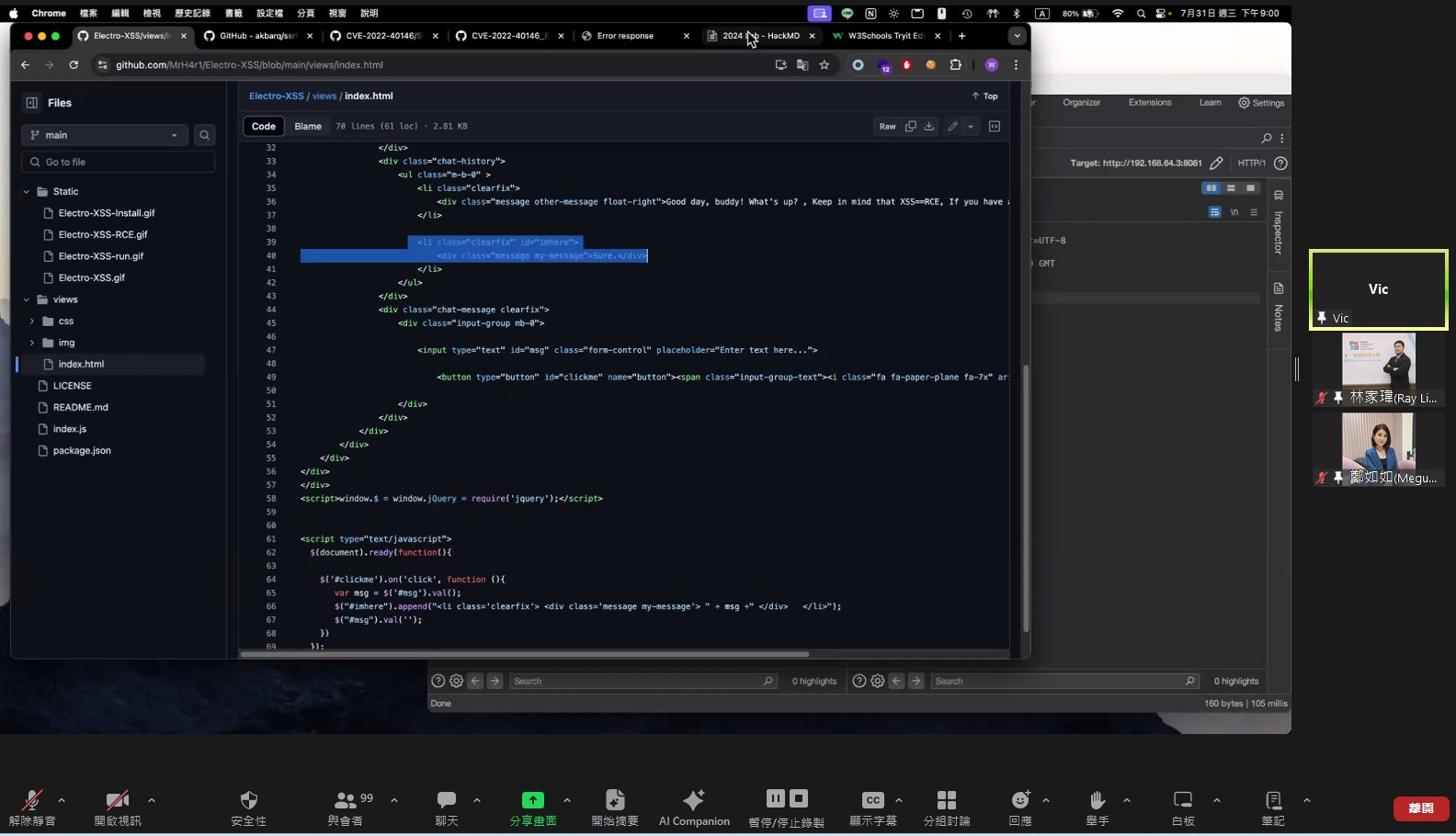Click the edit file pencil icon

pos(952,127)
